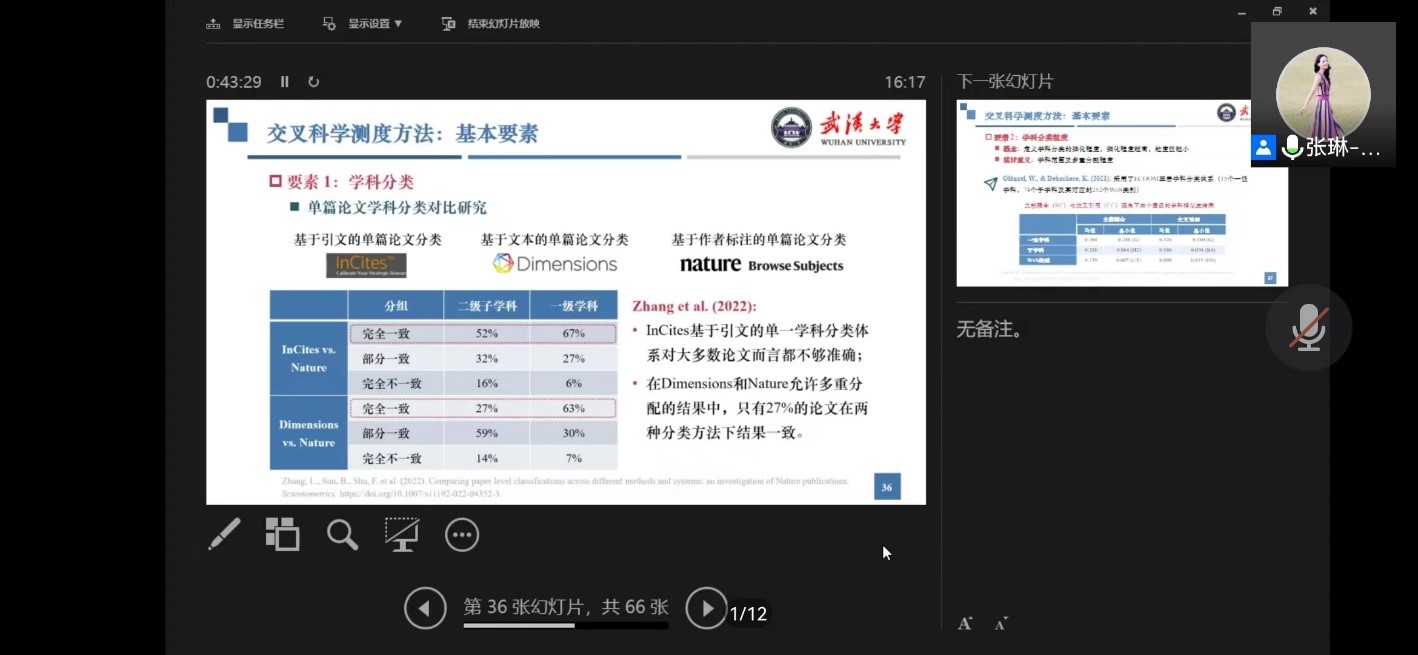Click the 无备注 notes area
This screenshot has width=1418, height=655.
coord(989,328)
